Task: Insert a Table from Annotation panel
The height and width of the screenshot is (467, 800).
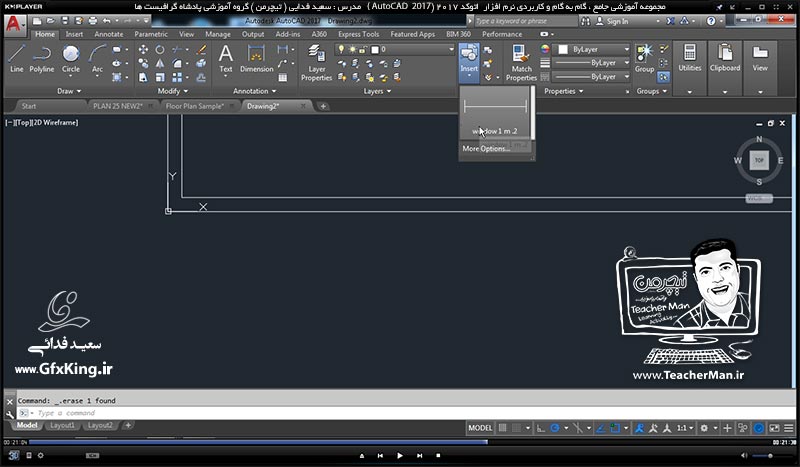Action: (x=283, y=78)
